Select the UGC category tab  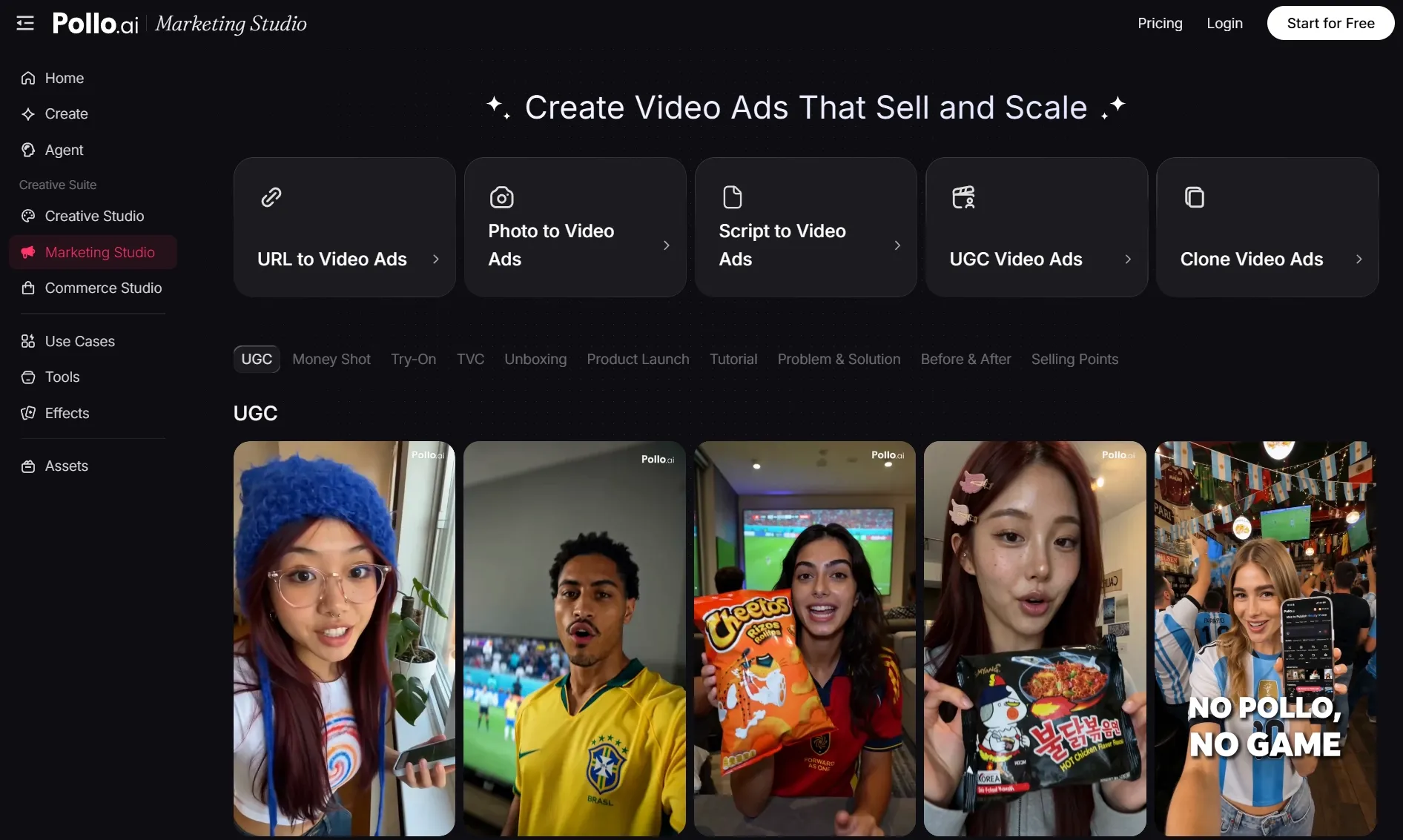[257, 359]
